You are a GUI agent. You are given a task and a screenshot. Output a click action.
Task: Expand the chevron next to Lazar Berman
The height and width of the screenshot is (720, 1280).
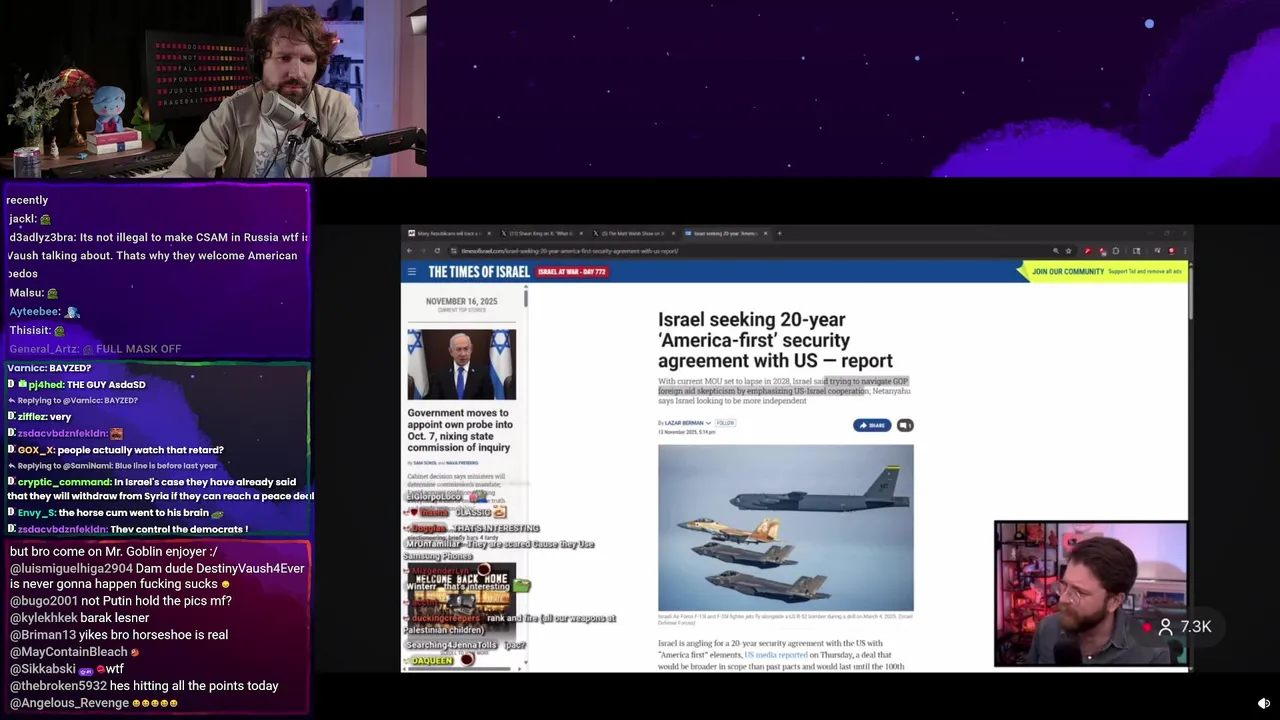pos(708,423)
